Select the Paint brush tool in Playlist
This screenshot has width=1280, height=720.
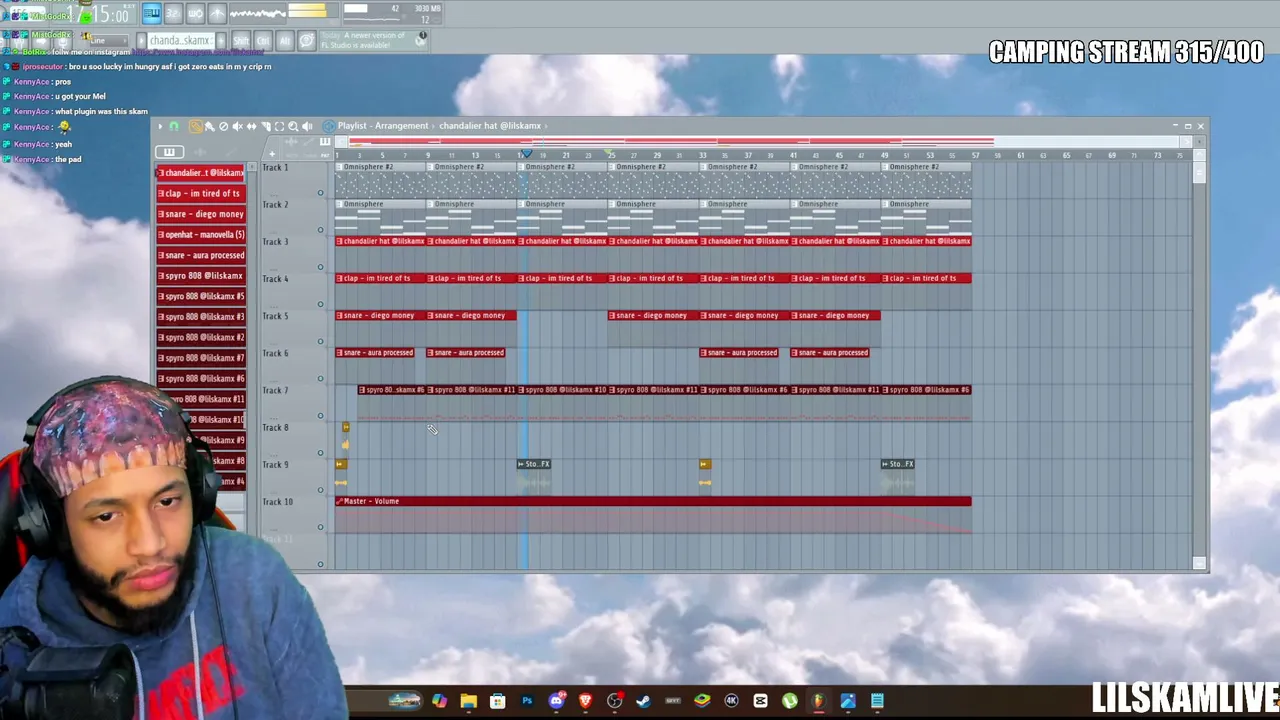coord(210,126)
